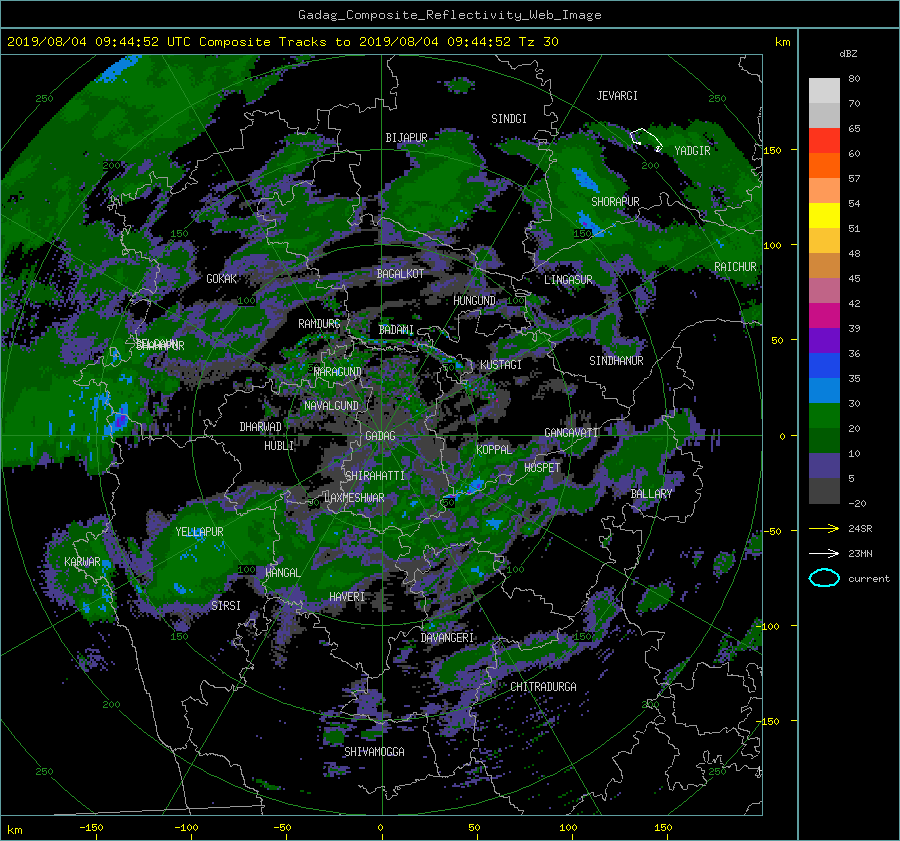900x841 pixels.
Task: Click the NAVALGUND city label
Action: tap(331, 406)
